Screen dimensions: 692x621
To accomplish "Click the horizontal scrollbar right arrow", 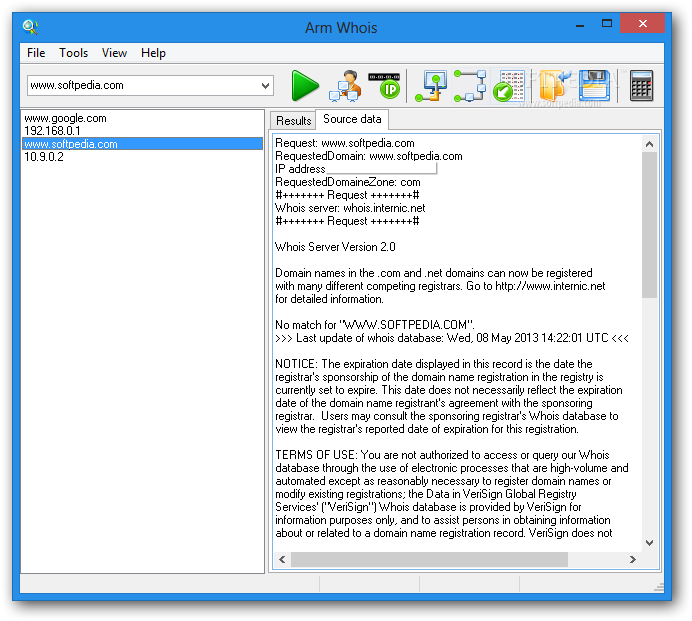I will (x=632, y=559).
